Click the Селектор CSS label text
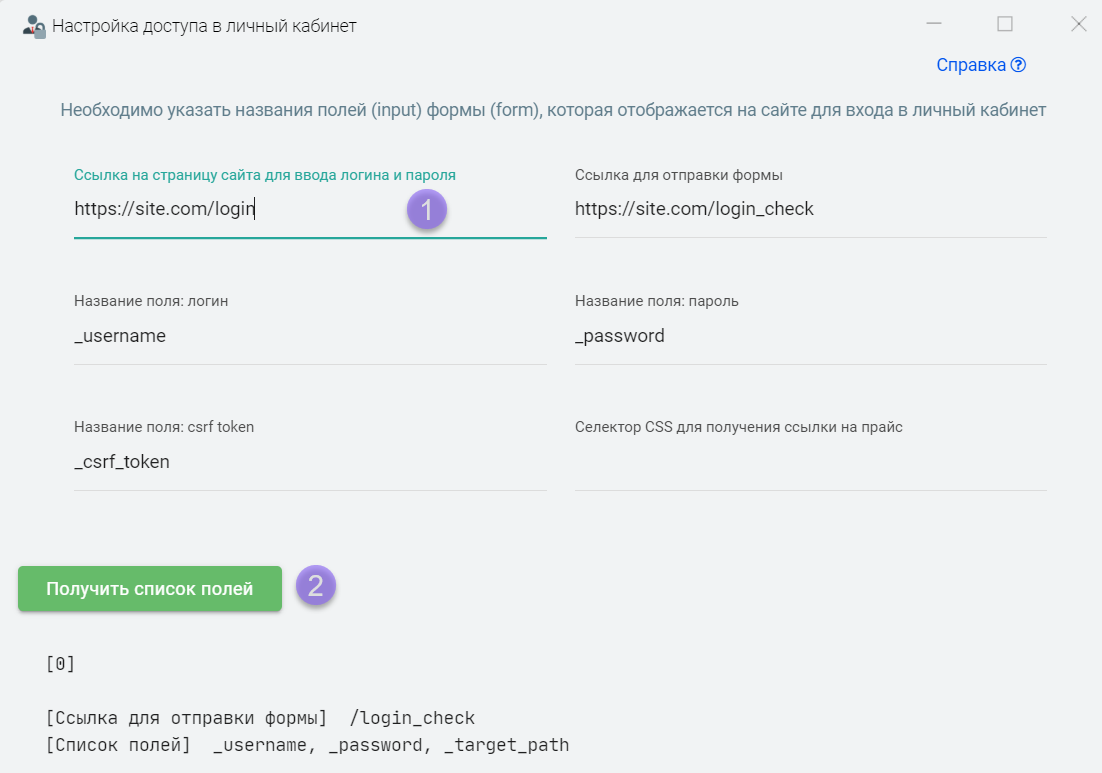 click(x=738, y=427)
